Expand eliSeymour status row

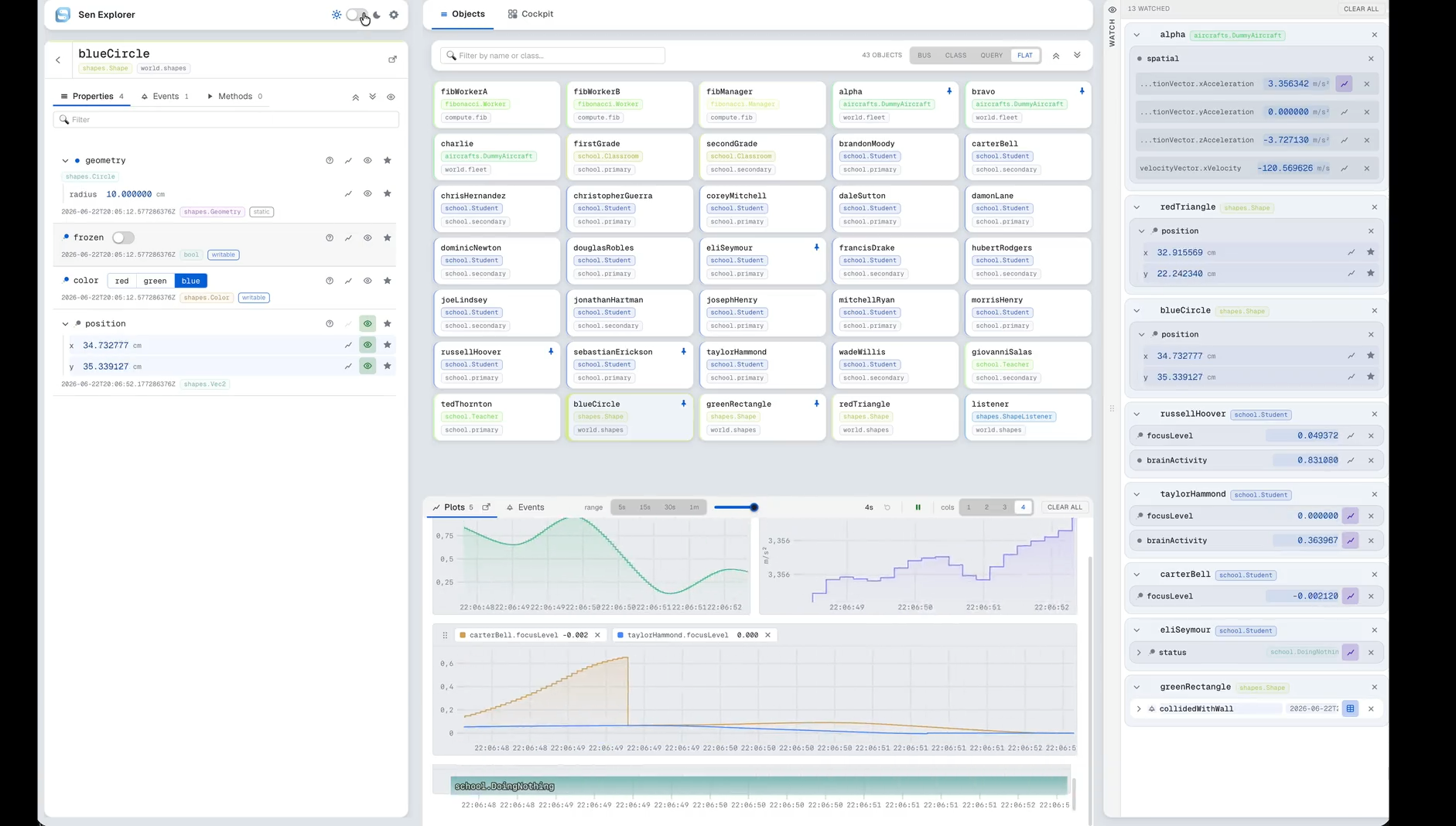[1139, 653]
